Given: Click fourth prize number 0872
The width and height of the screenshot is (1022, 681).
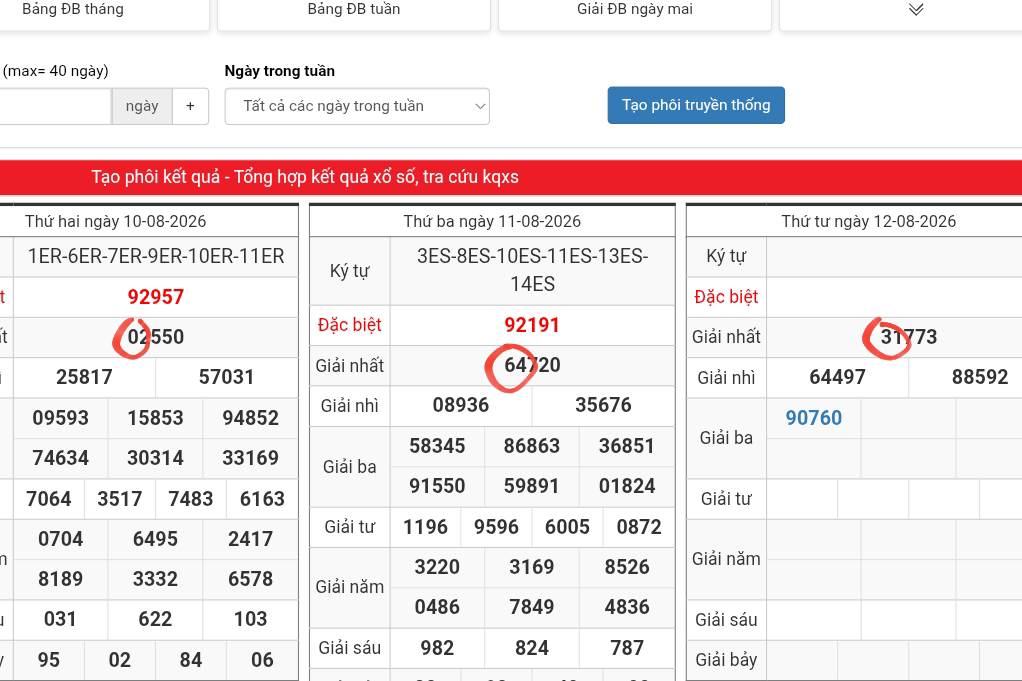Looking at the screenshot, I should (639, 527).
